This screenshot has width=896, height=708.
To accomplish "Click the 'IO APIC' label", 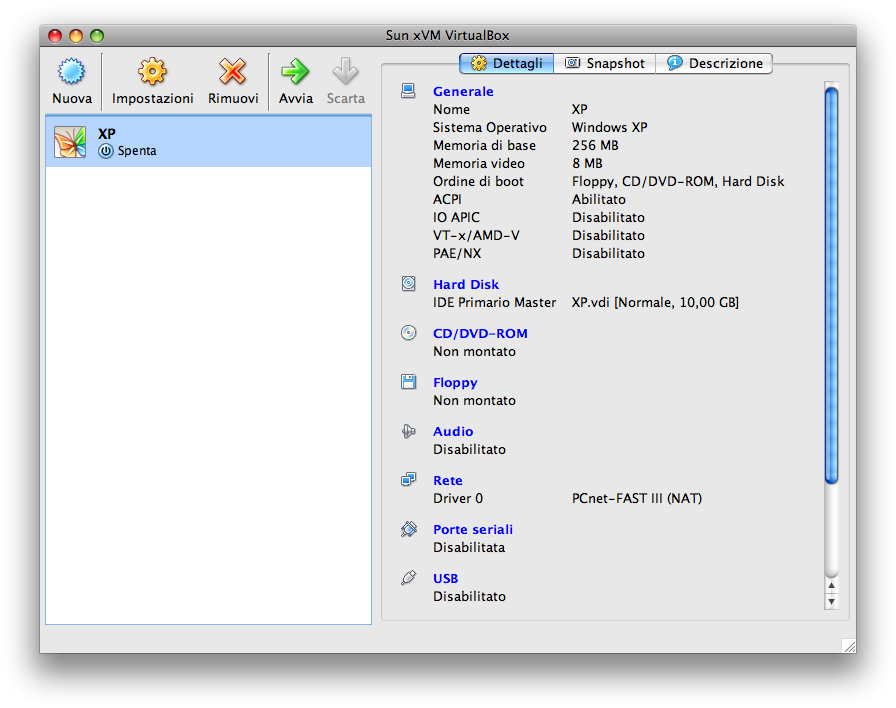I will click(x=456, y=218).
